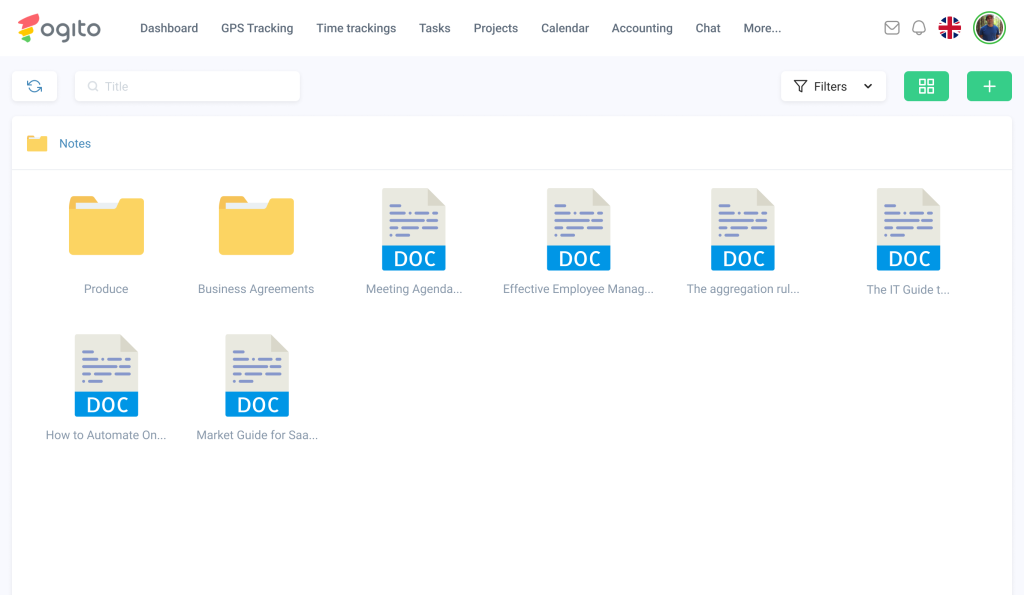This screenshot has width=1024, height=595.
Task: Open the GPS Tracking menu
Action: (257, 28)
